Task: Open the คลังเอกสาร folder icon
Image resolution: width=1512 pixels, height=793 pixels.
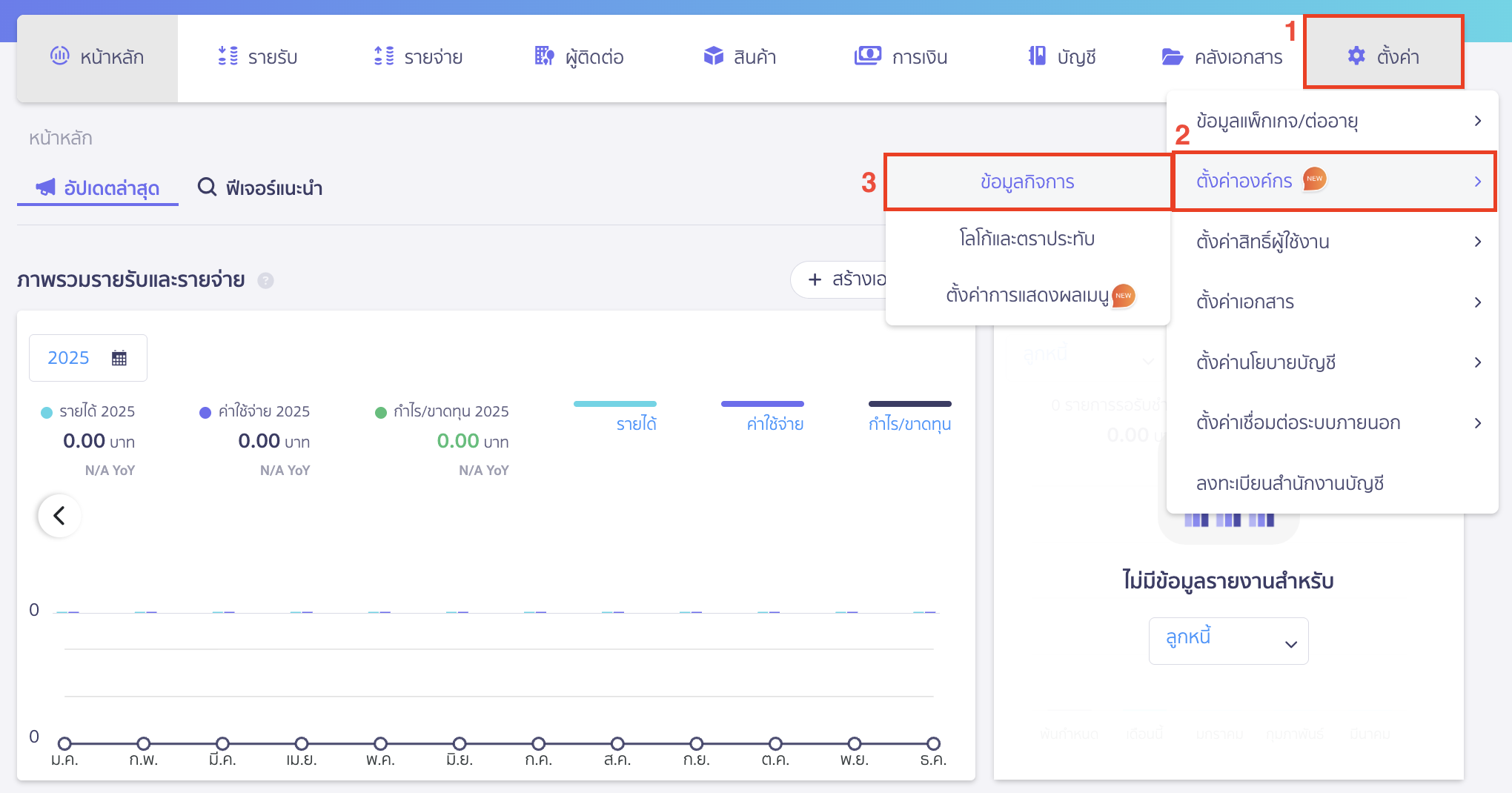Action: click(x=1172, y=57)
